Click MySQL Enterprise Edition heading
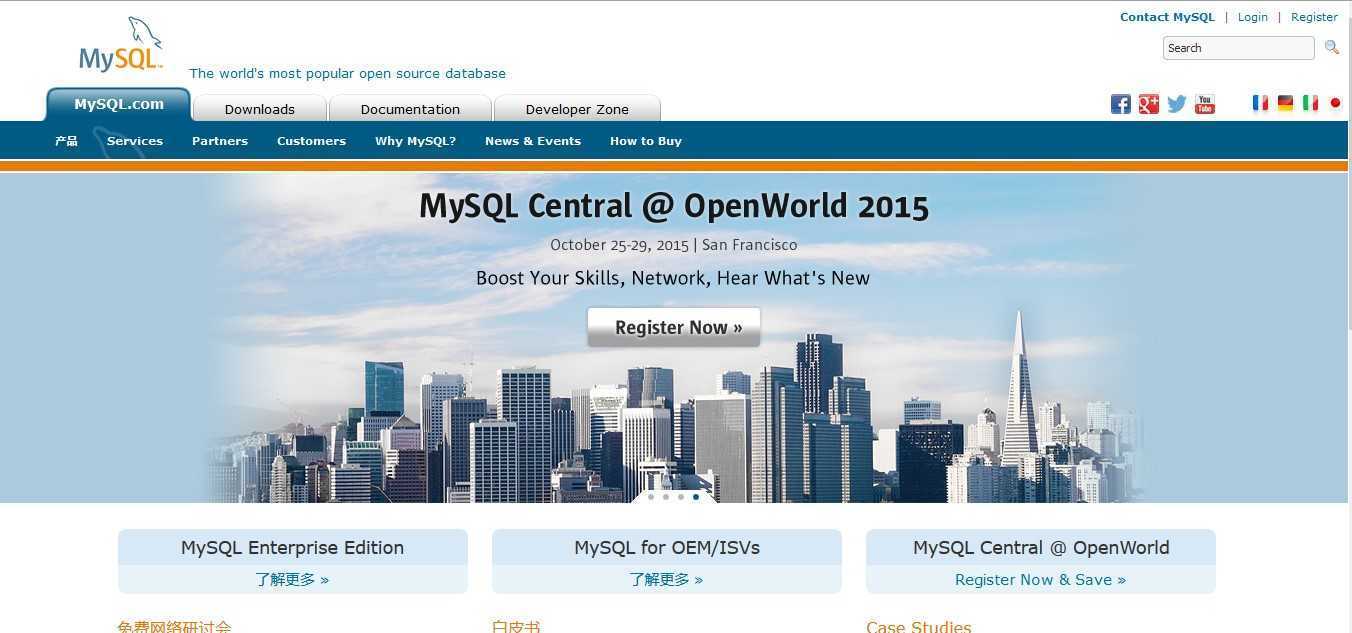This screenshot has width=1352, height=633. [x=292, y=548]
